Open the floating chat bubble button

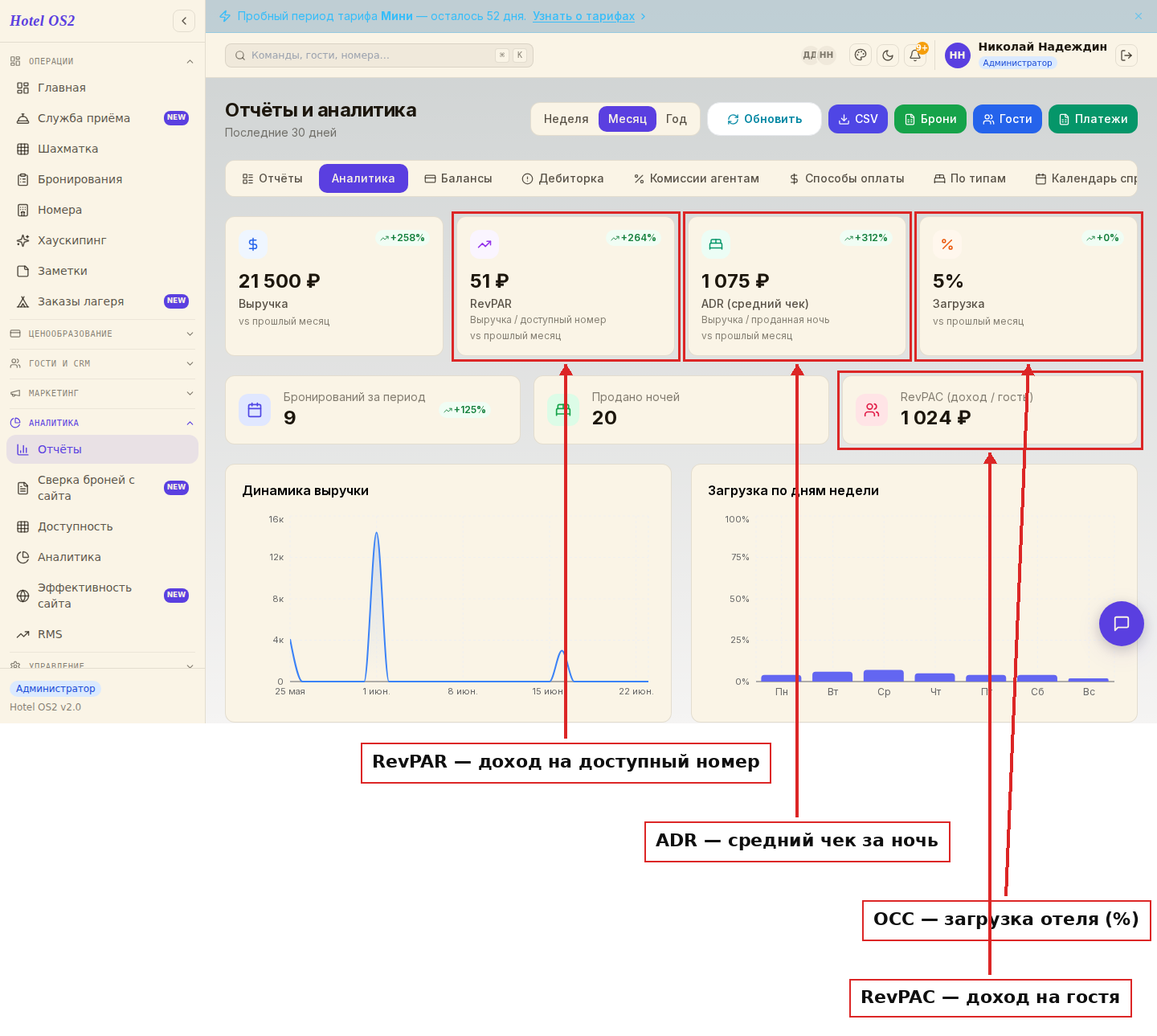click(1122, 624)
